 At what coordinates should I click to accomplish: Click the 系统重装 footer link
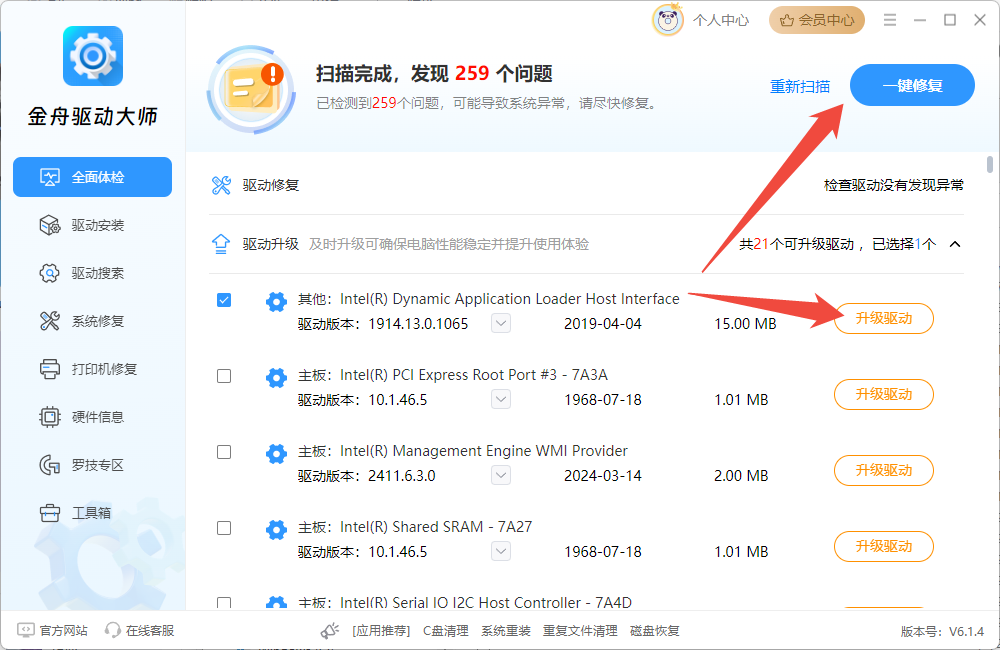[x=506, y=631]
